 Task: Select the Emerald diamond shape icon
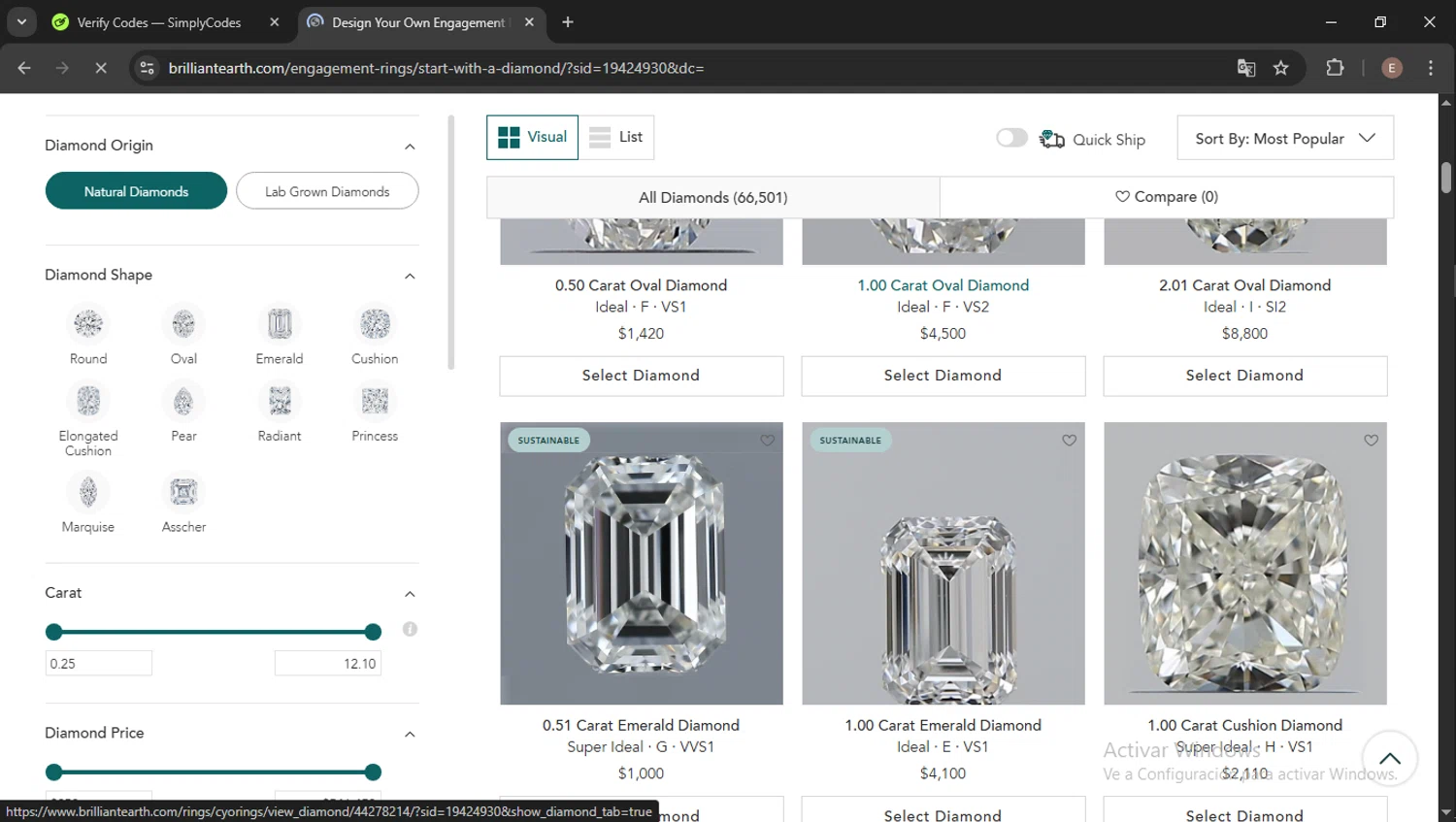pyautogui.click(x=280, y=324)
